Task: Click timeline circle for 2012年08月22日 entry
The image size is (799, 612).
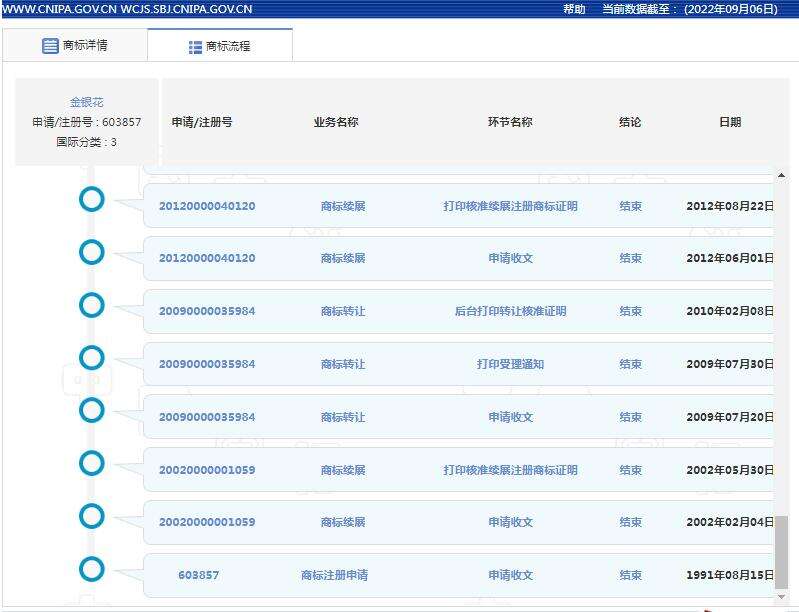Action: [x=92, y=199]
